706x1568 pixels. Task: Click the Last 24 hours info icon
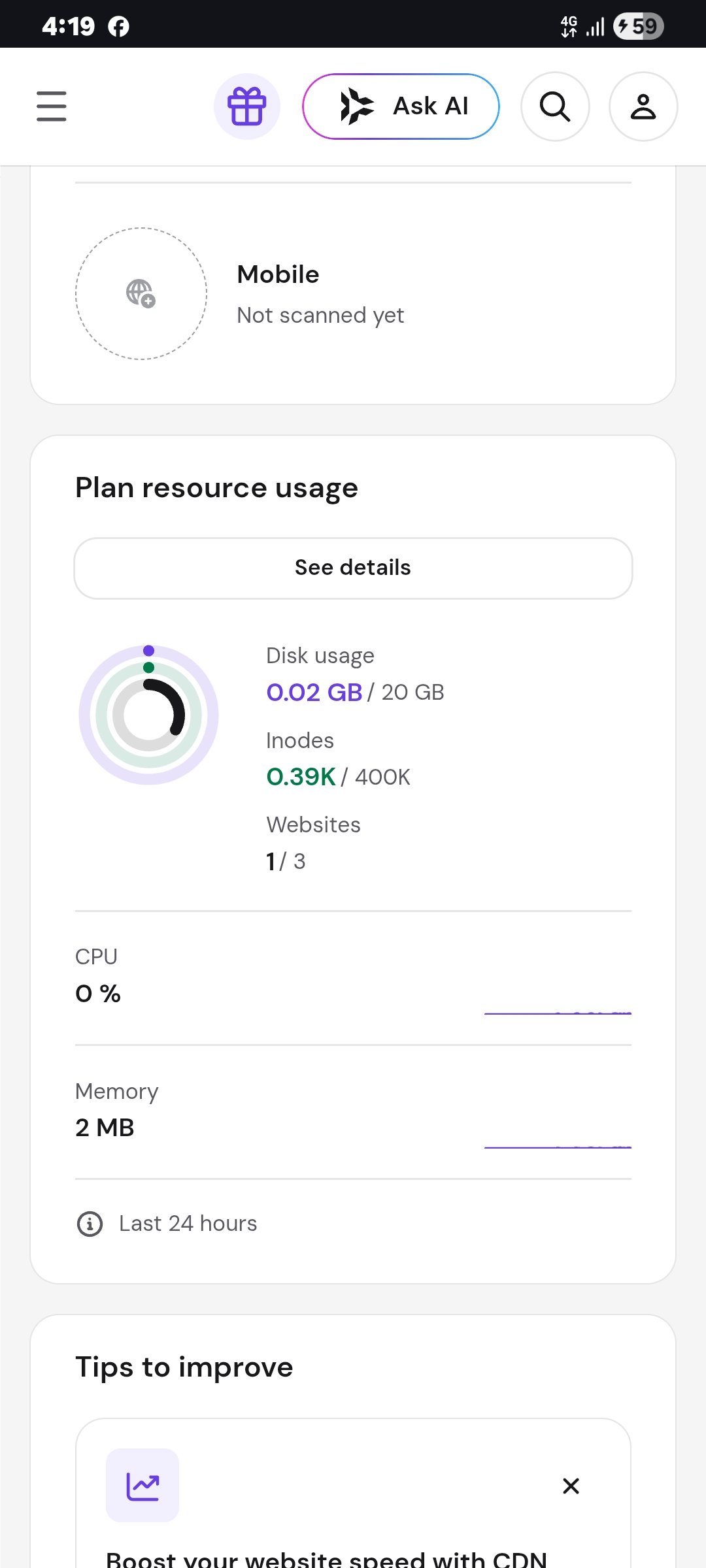(x=90, y=1224)
